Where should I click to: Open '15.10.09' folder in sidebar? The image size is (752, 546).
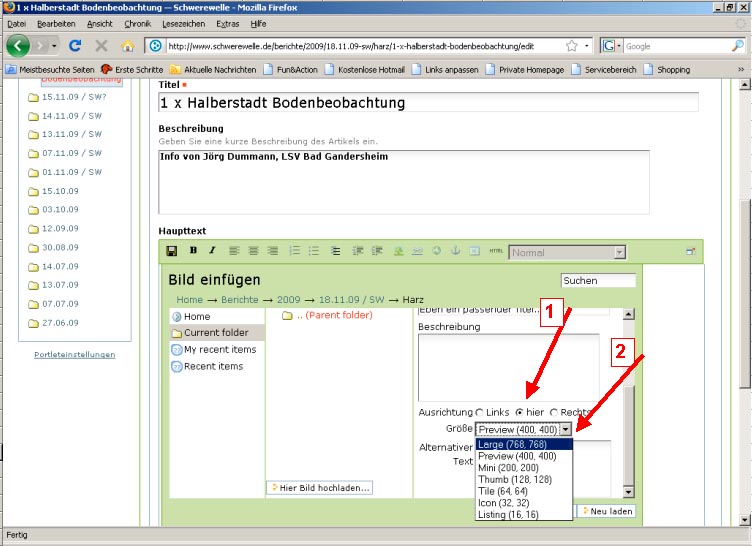tap(60, 190)
